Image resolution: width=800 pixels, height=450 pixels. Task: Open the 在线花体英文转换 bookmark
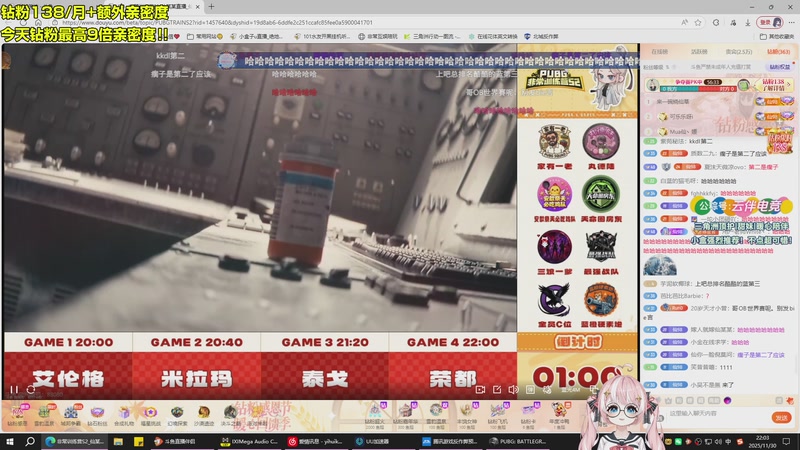coord(493,37)
